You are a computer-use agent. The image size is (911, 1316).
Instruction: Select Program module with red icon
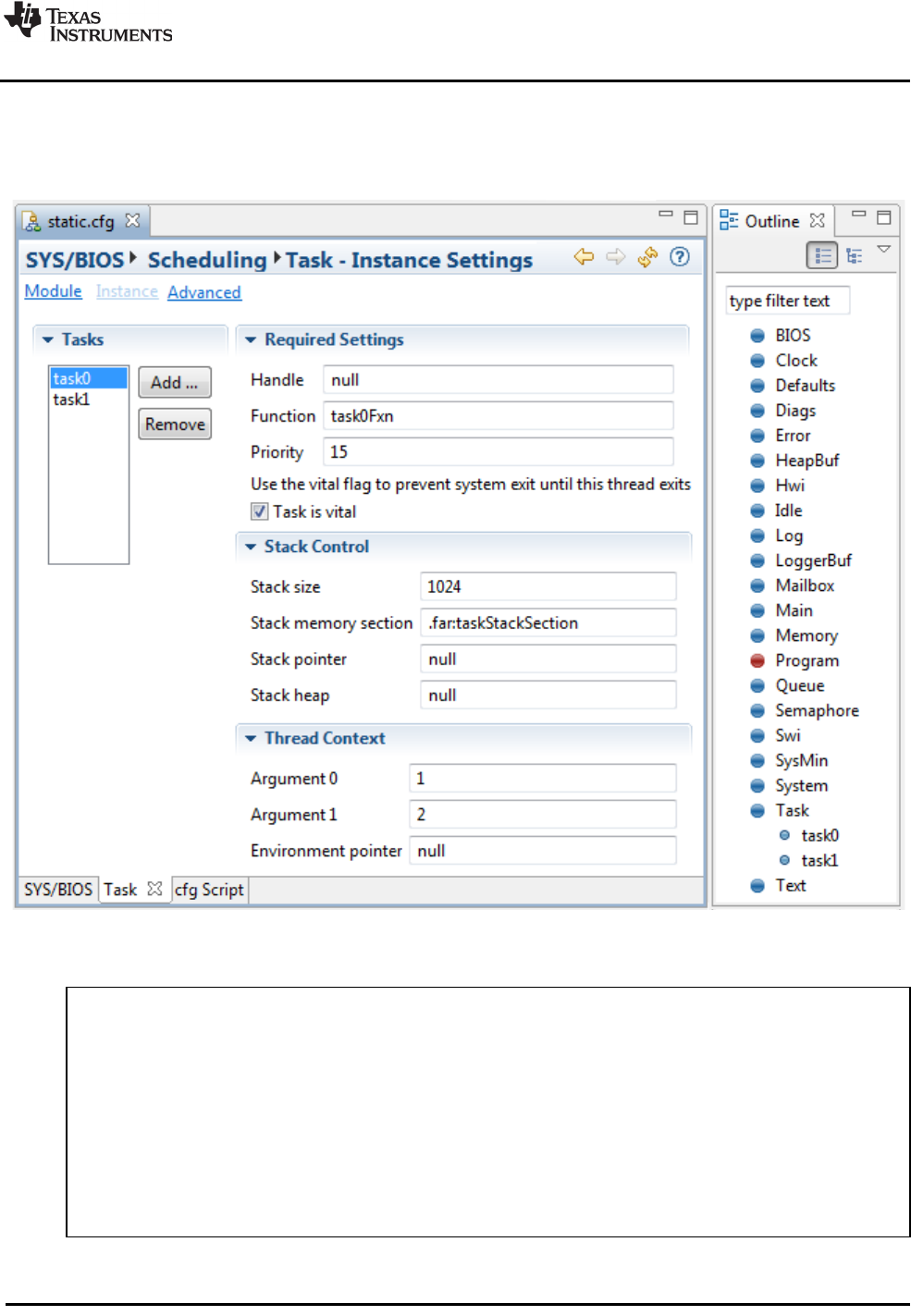click(x=806, y=660)
